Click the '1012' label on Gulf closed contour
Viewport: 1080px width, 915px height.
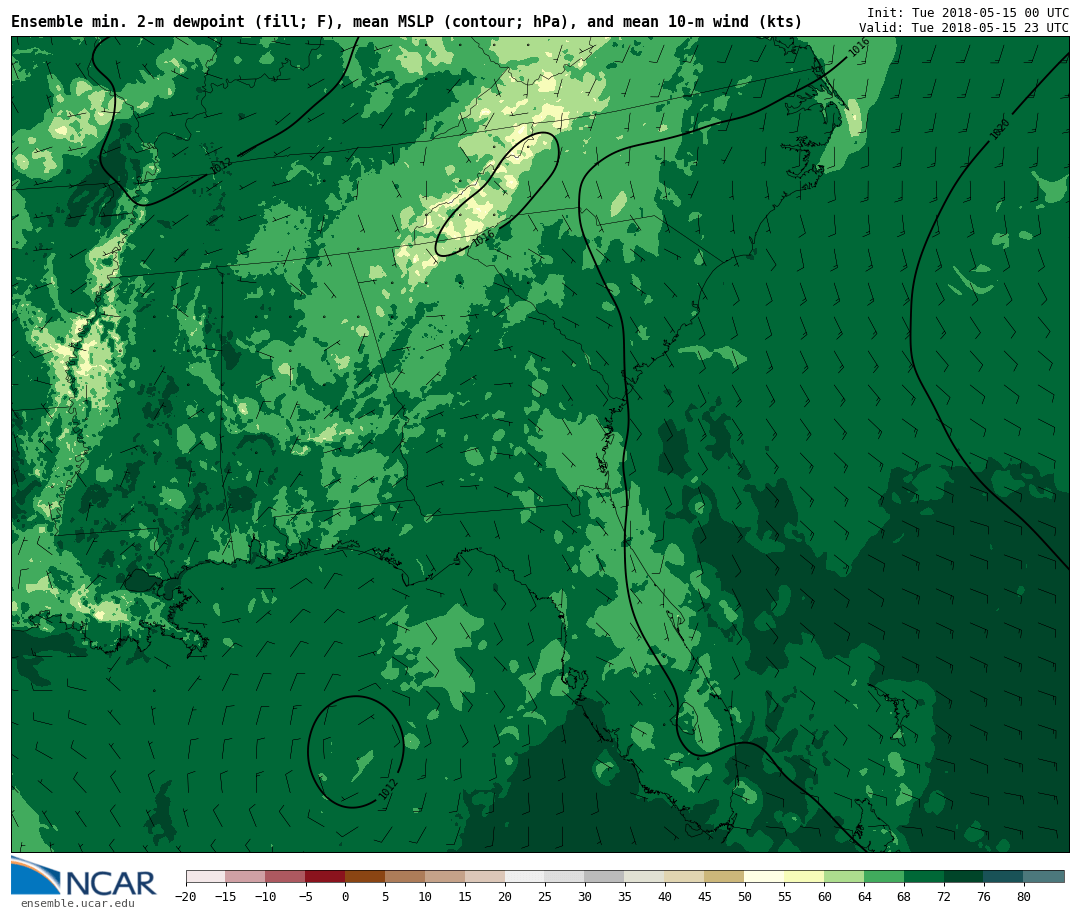pyautogui.click(x=388, y=789)
